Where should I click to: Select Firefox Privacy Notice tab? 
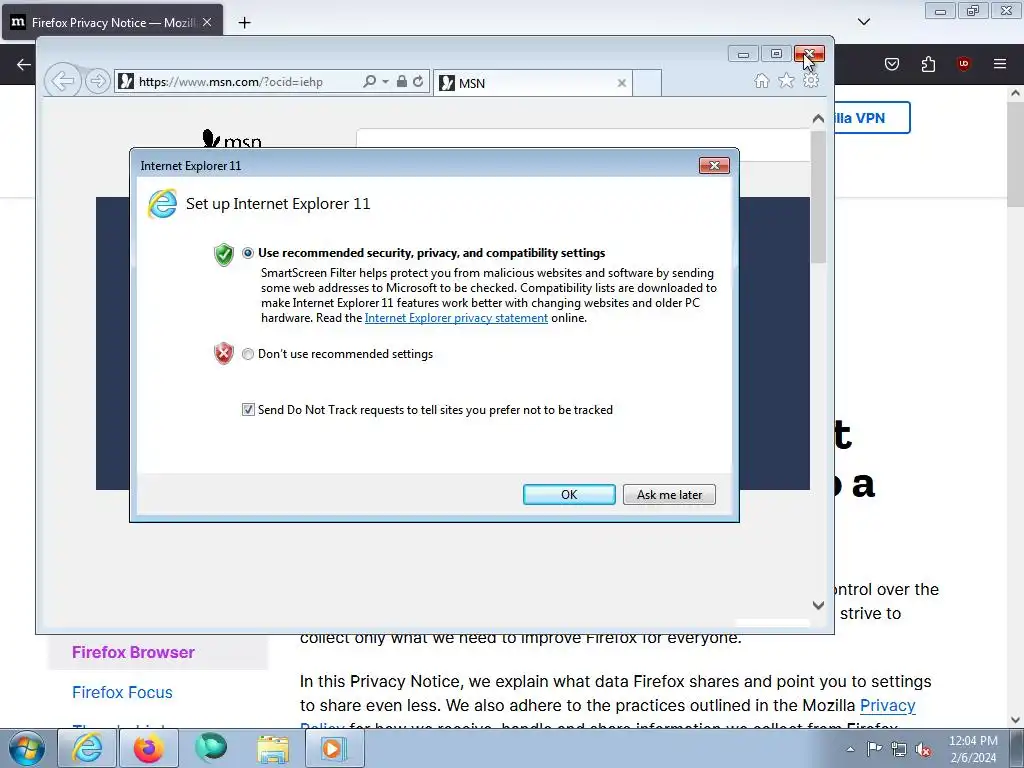tap(112, 22)
